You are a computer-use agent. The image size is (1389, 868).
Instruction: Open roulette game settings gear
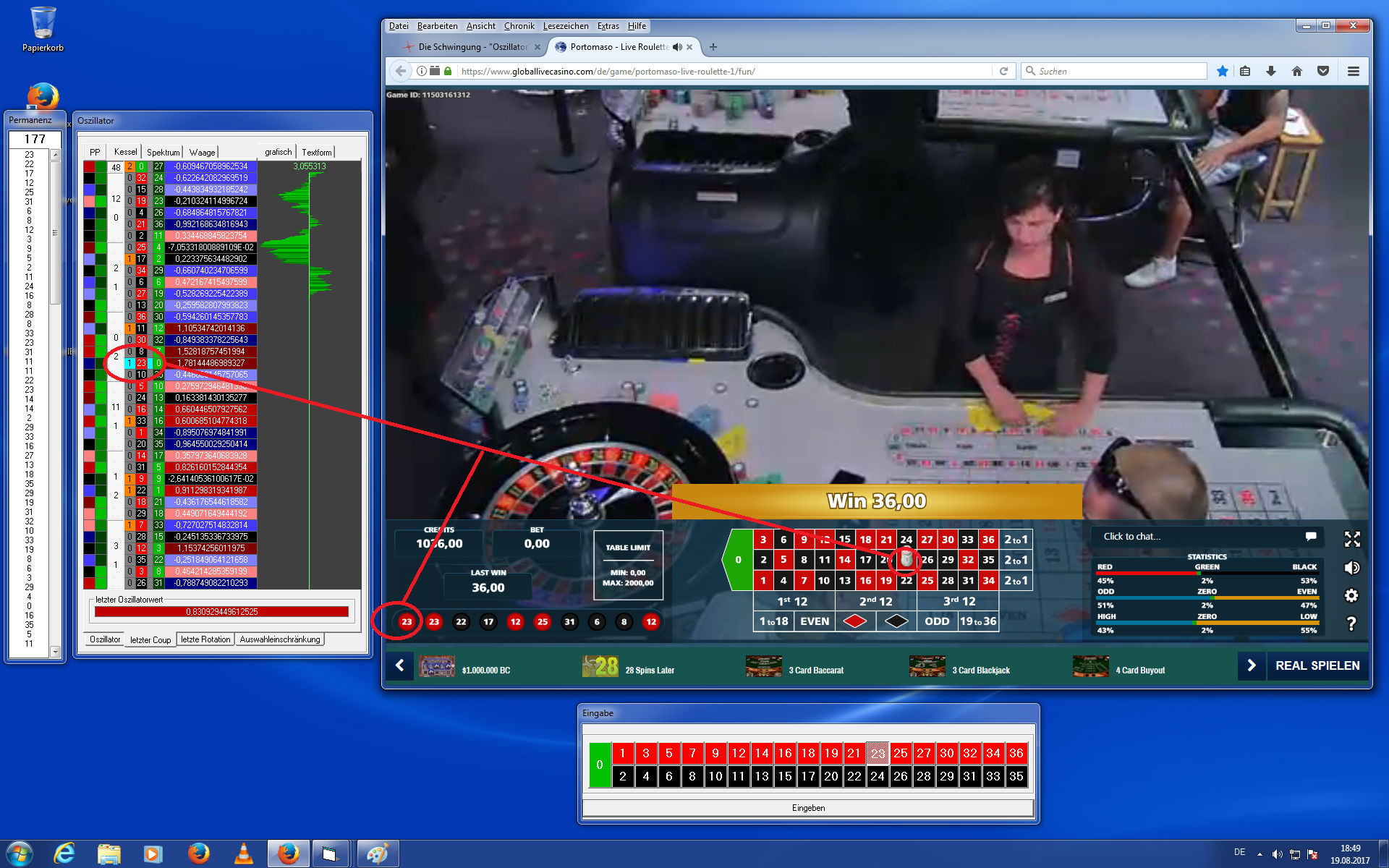pyautogui.click(x=1352, y=595)
